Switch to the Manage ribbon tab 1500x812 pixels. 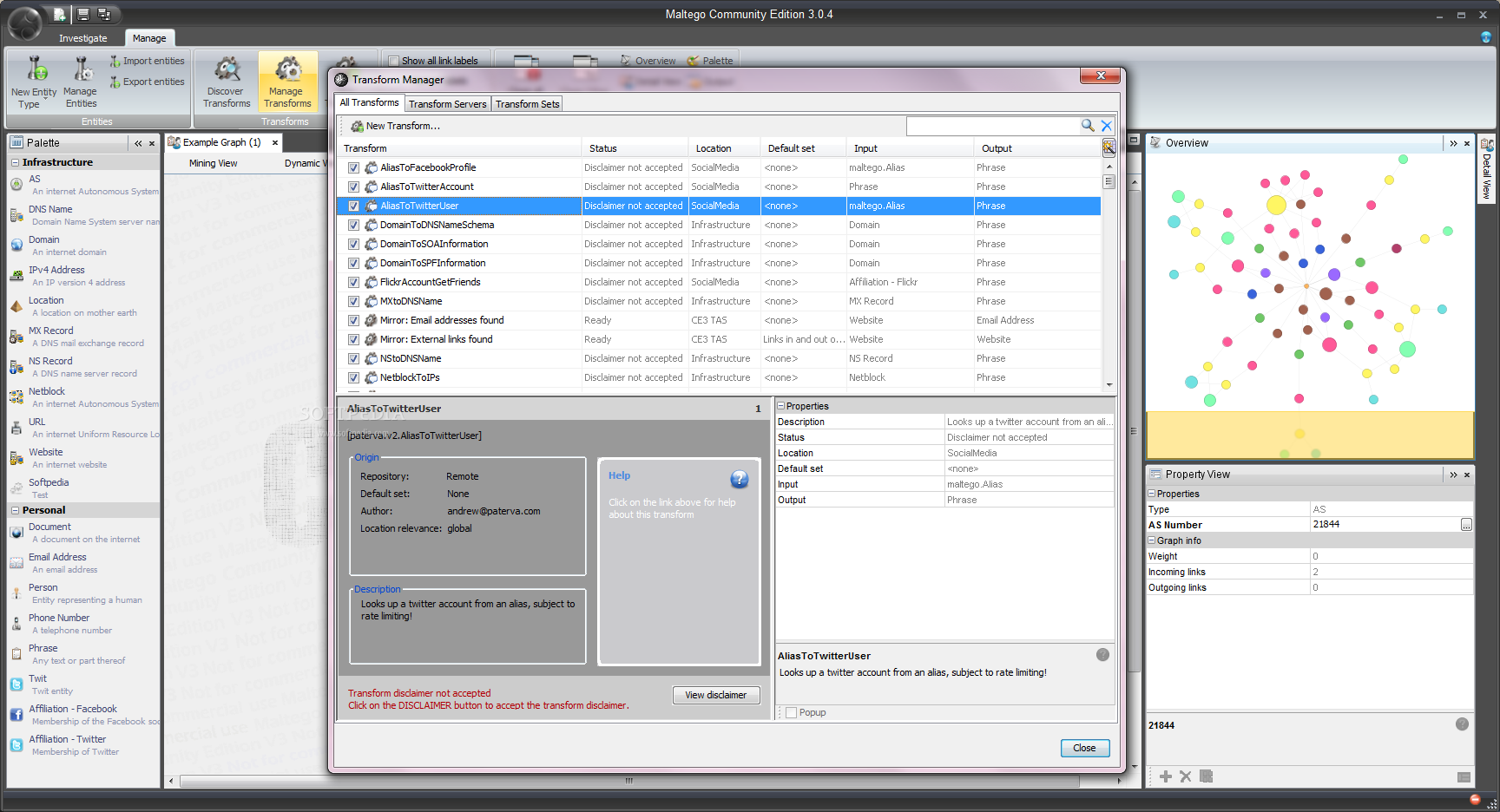coord(149,38)
